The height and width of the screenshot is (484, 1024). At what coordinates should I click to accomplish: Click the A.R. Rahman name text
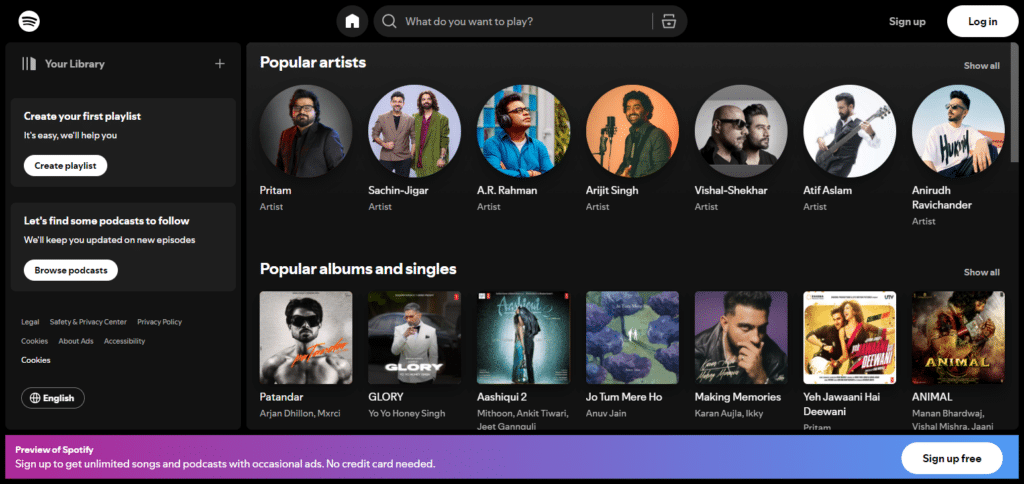[x=507, y=191]
